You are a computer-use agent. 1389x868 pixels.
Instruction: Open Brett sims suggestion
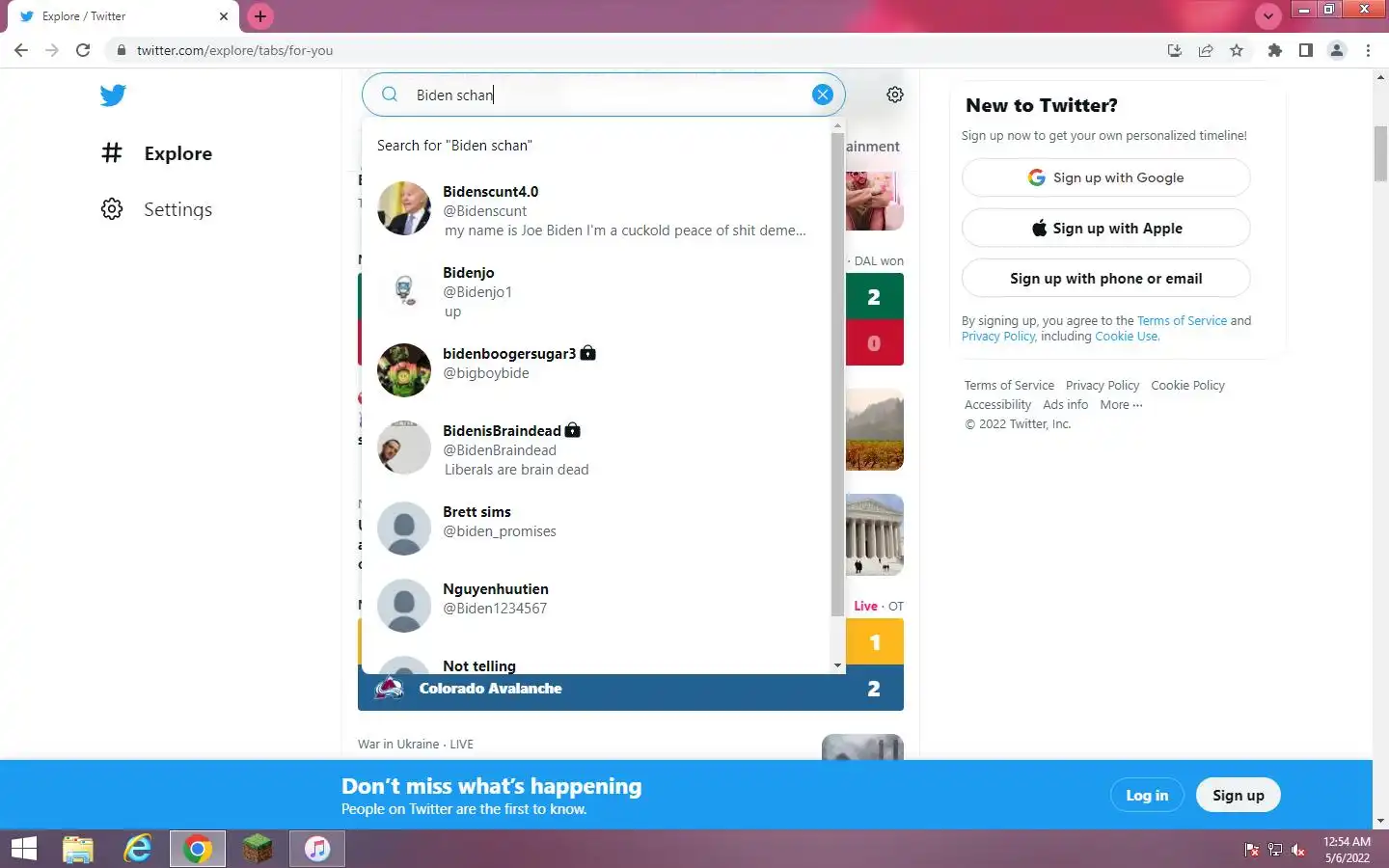pos(596,529)
